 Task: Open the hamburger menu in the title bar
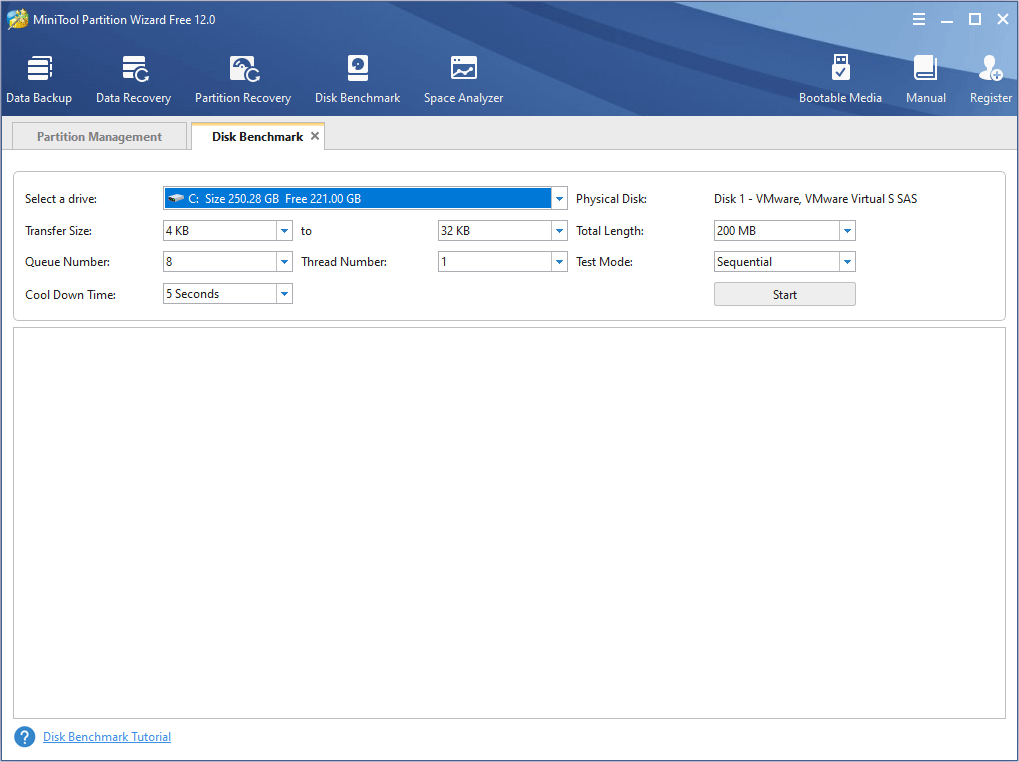(919, 19)
